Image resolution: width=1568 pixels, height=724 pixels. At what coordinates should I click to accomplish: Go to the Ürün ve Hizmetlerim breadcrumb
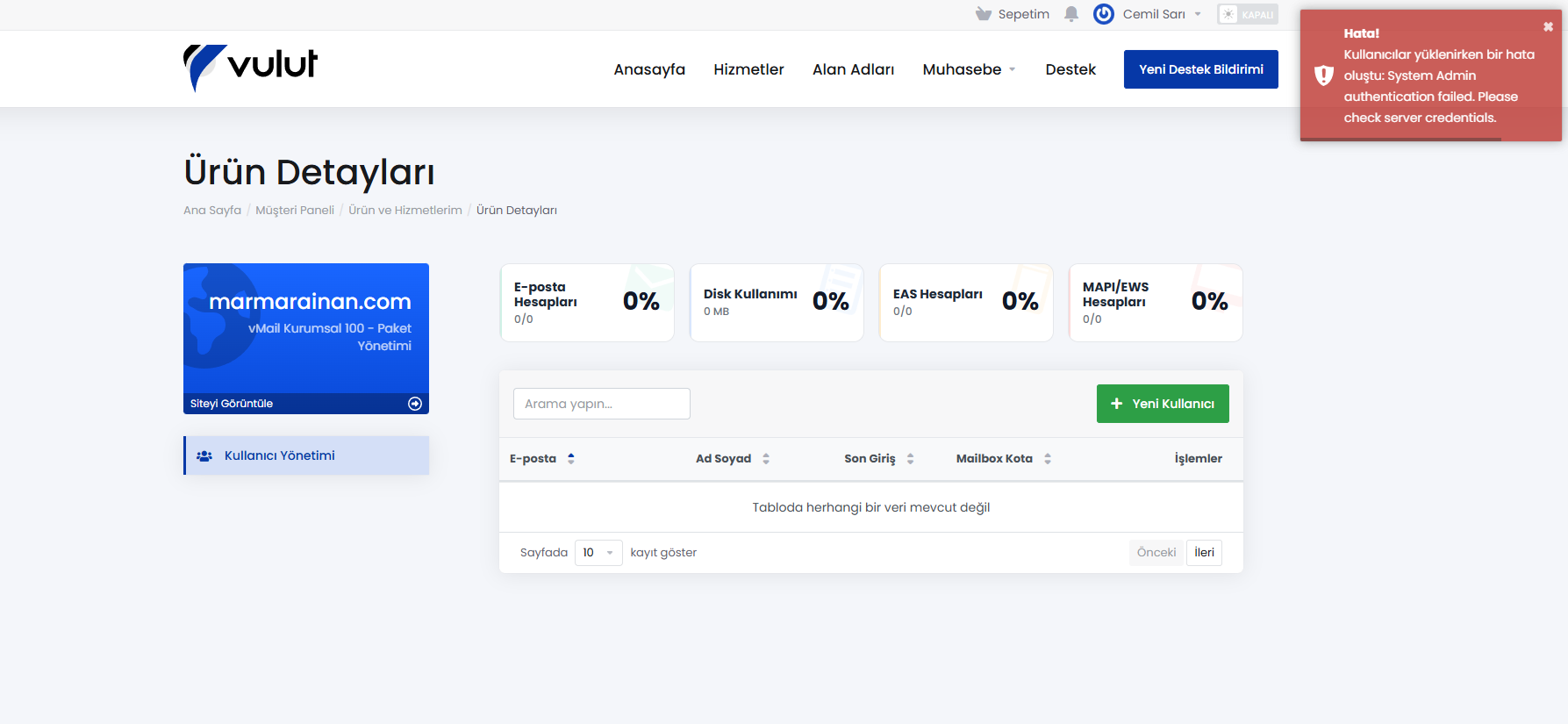(405, 211)
